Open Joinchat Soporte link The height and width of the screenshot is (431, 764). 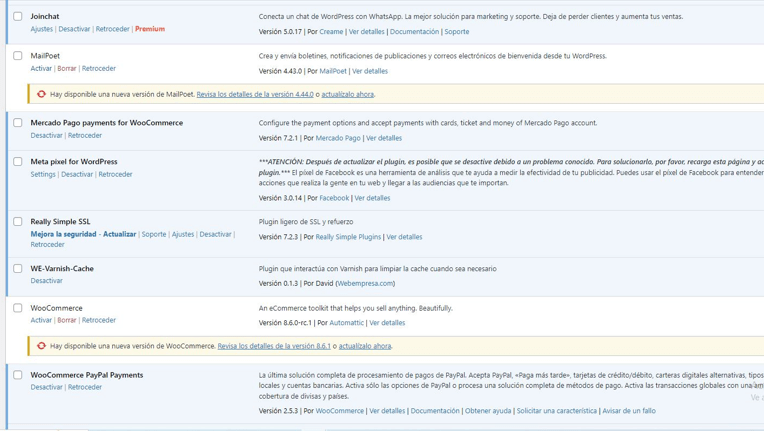[457, 32]
